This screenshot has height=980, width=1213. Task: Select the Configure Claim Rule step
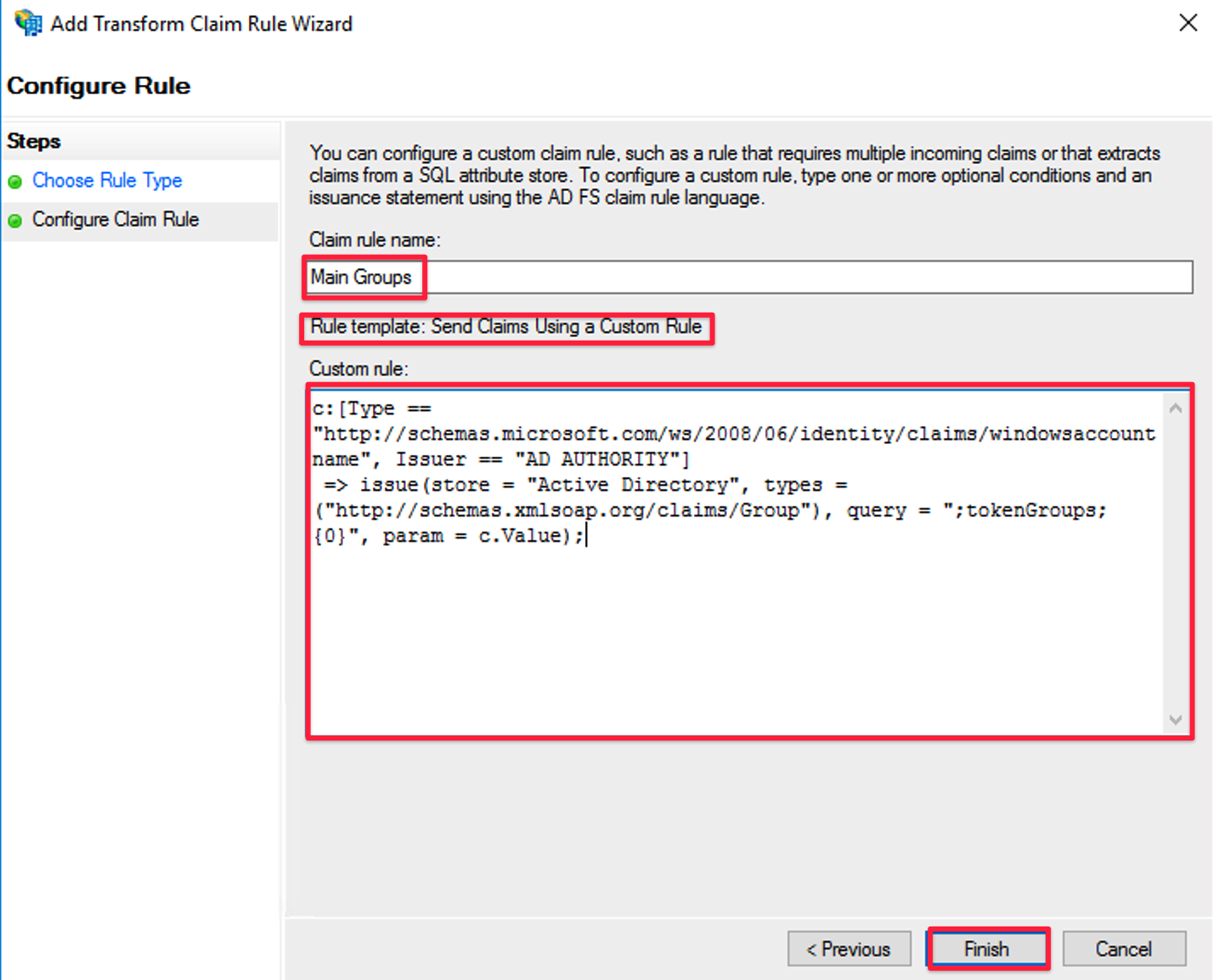click(116, 220)
